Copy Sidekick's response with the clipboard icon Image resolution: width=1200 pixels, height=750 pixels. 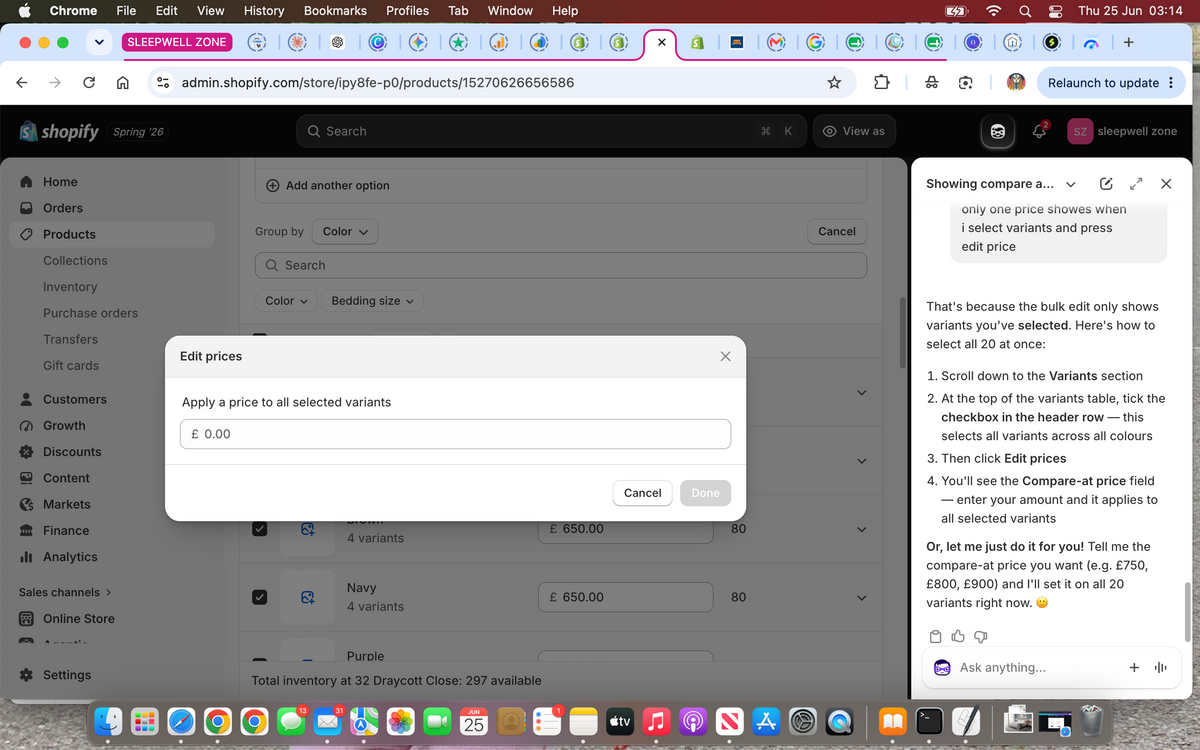click(935, 636)
